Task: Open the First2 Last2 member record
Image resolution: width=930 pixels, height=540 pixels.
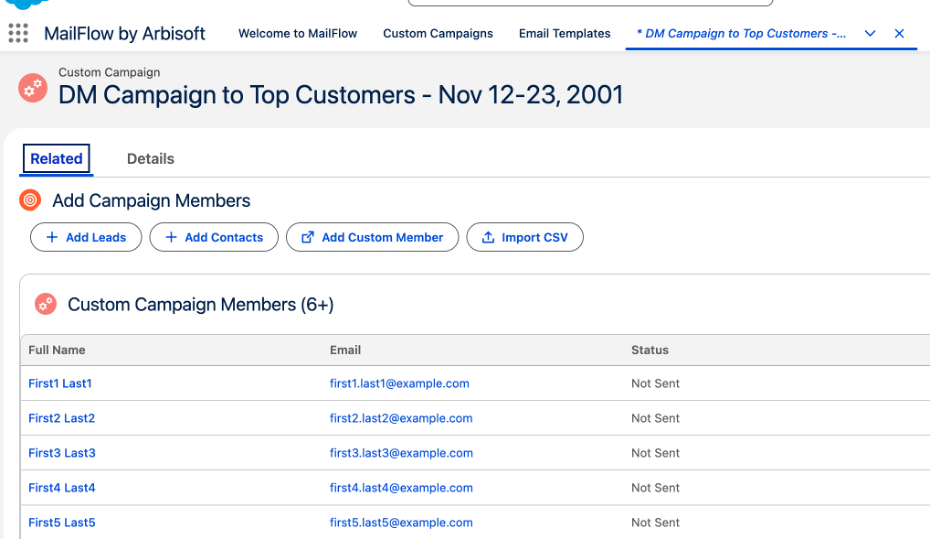Action: click(x=62, y=418)
